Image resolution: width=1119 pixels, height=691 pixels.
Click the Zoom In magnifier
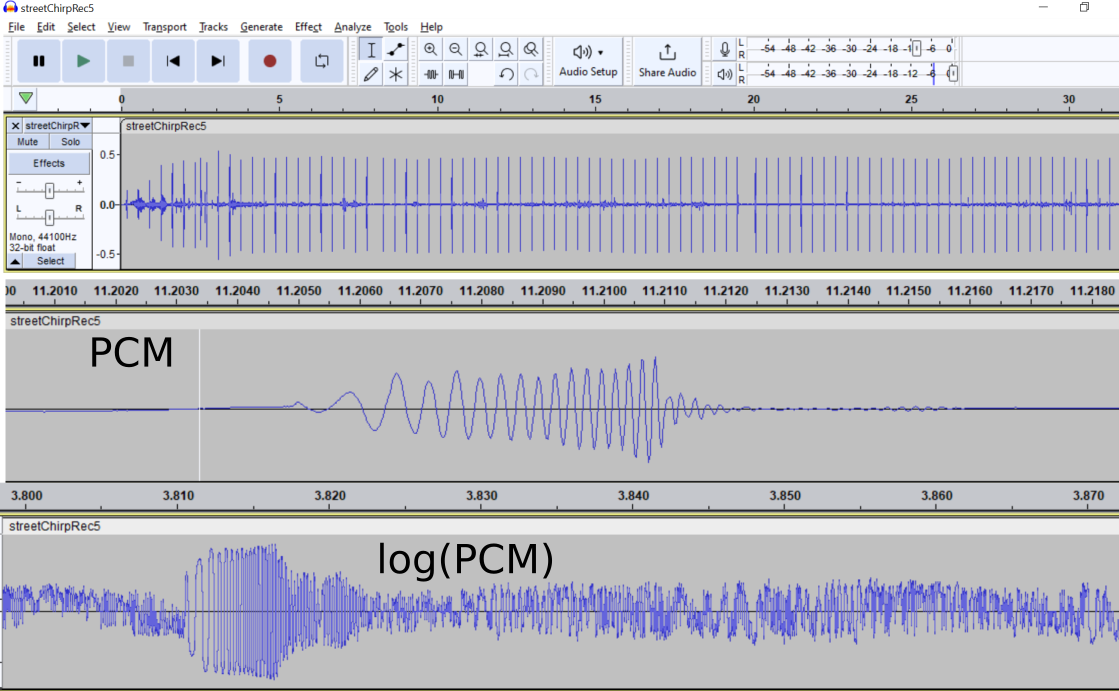tap(430, 49)
